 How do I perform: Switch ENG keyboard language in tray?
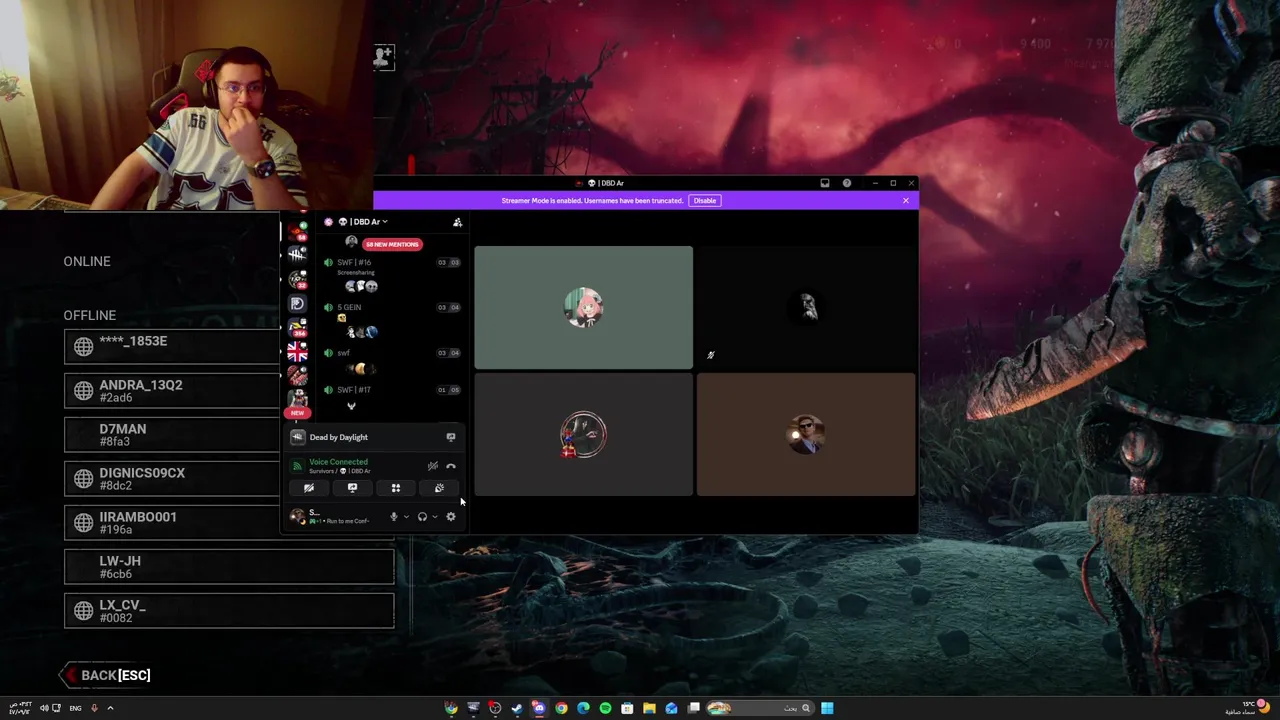[75, 708]
